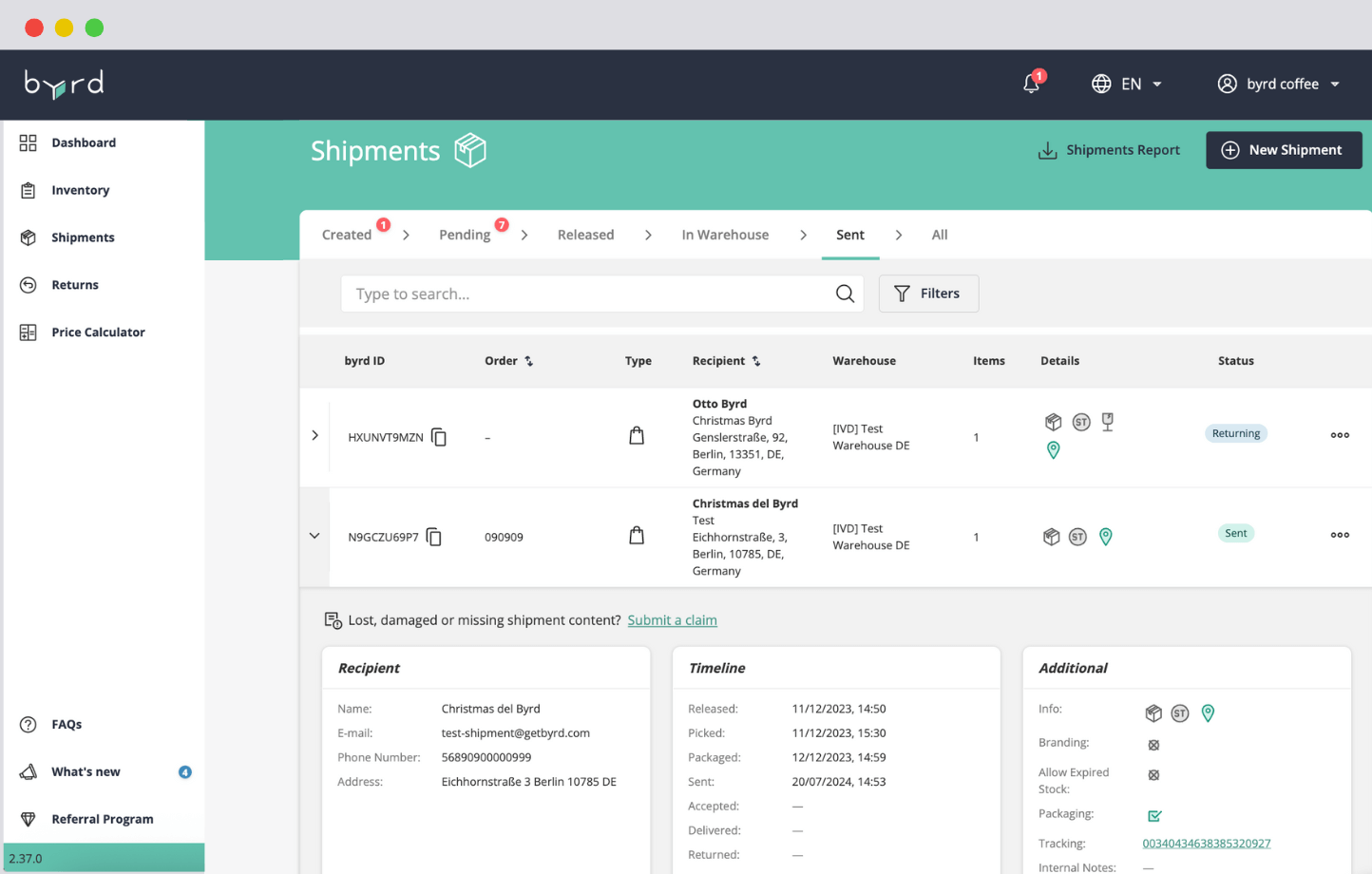Click location pin in Otto Byrd details

click(x=1053, y=450)
